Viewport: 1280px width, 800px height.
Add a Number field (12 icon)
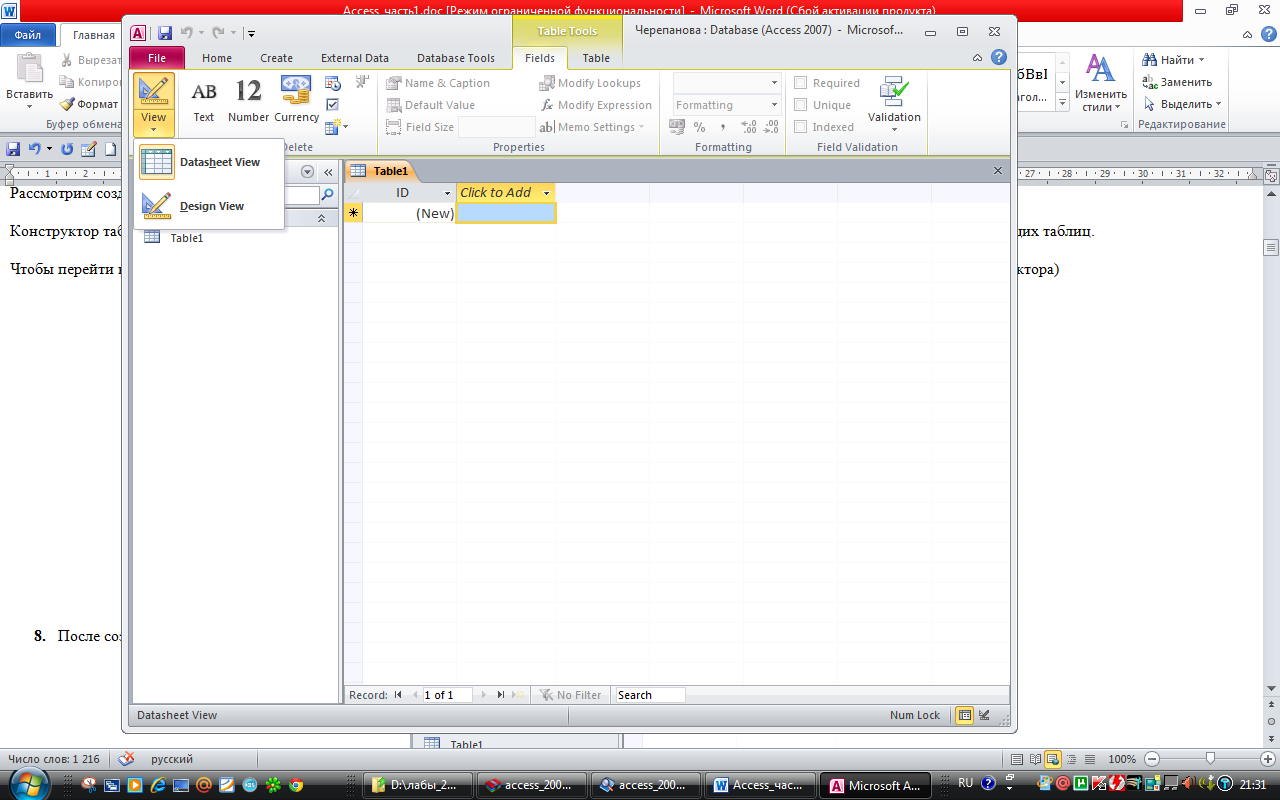click(x=248, y=100)
